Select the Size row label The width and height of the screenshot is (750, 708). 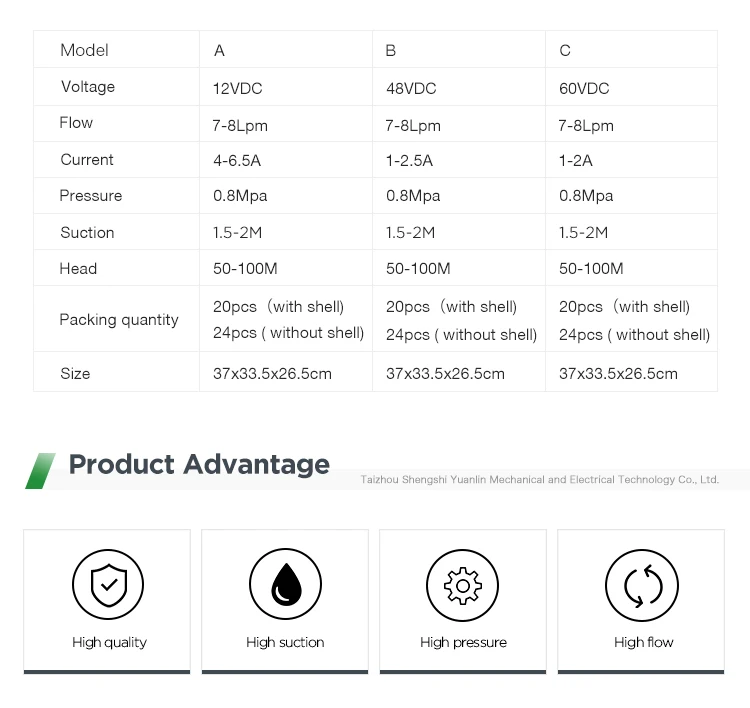[x=75, y=374]
